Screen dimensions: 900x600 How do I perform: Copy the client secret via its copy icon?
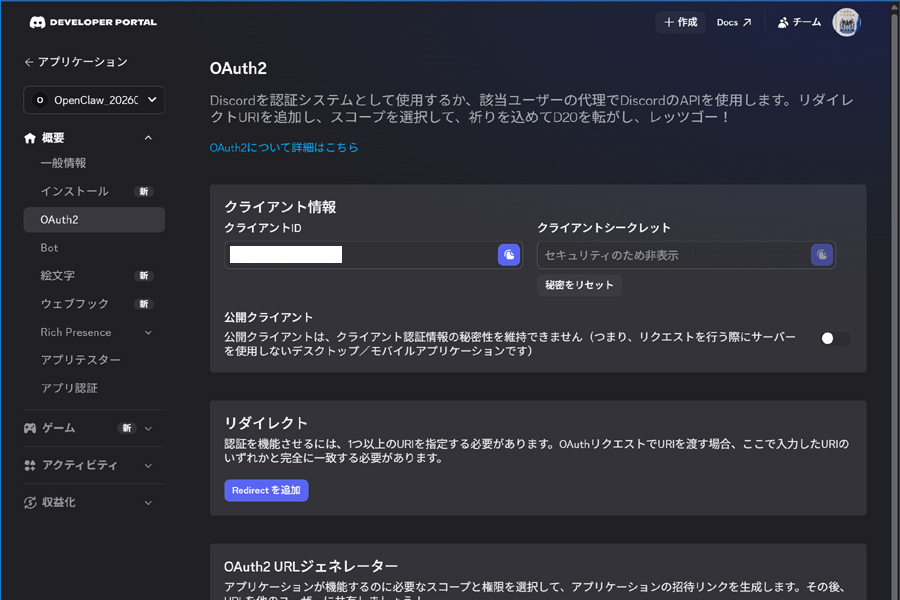click(x=821, y=255)
